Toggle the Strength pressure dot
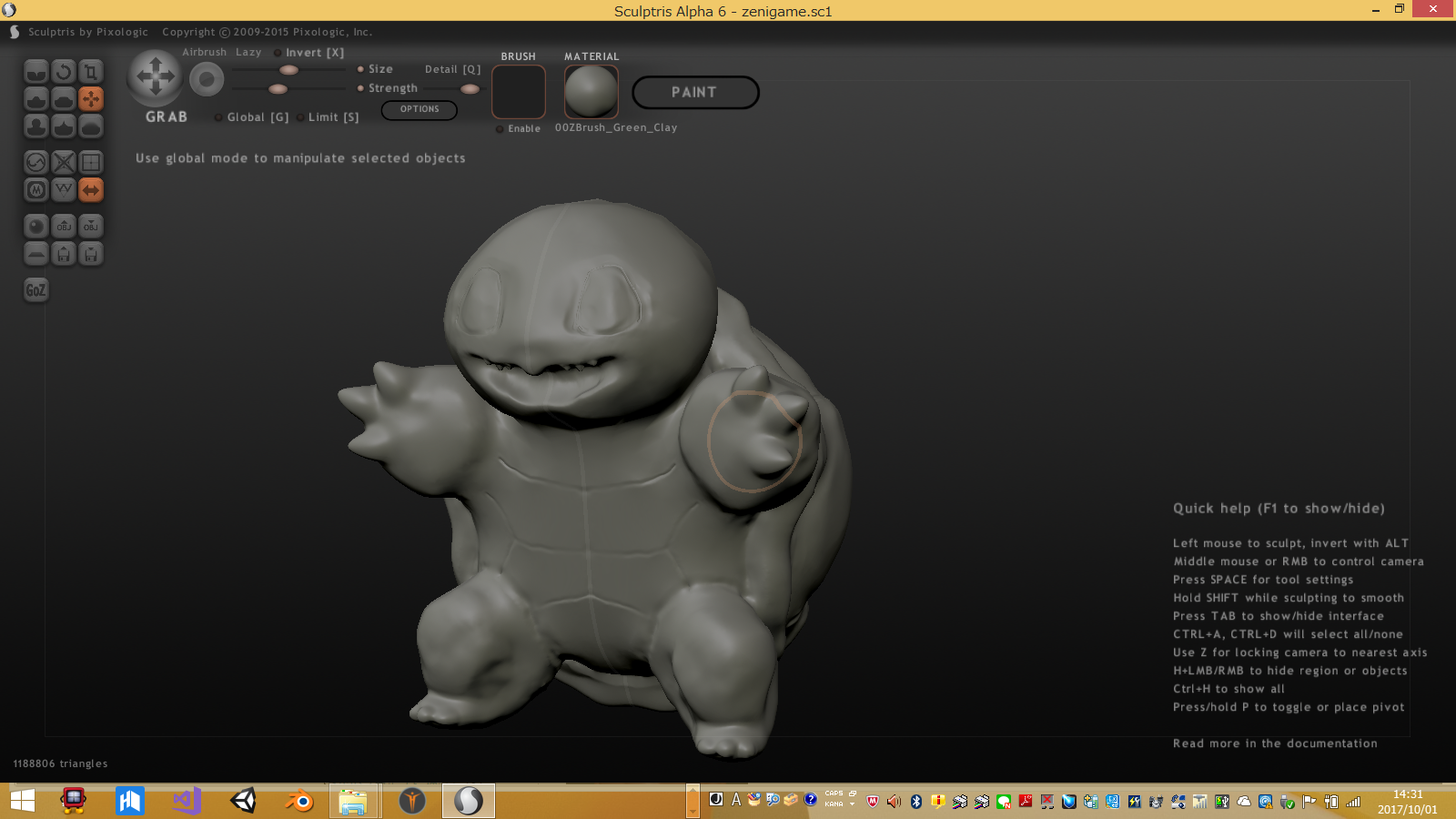This screenshot has width=1456, height=819. pyautogui.click(x=360, y=88)
